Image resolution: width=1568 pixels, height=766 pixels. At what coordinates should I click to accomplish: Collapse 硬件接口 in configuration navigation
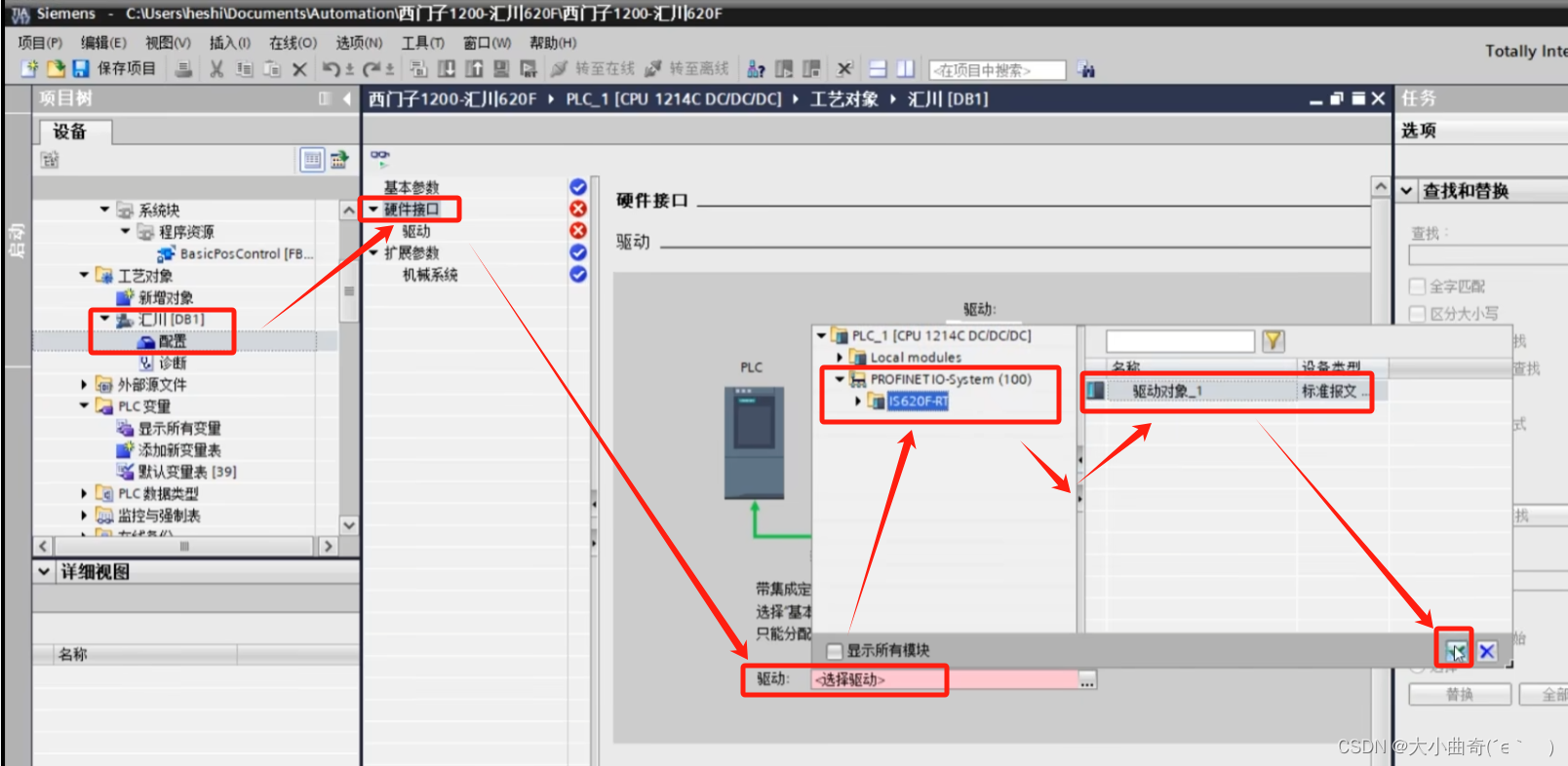point(373,210)
